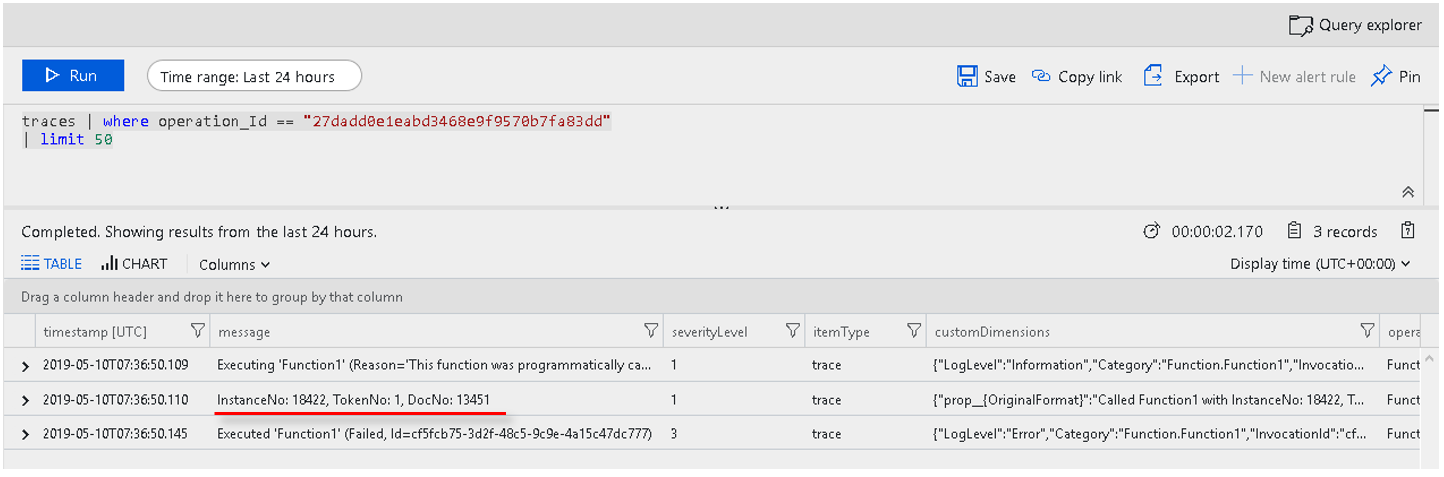Open the Columns dropdown
Image resolution: width=1444 pixels, height=477 pixels.
tap(234, 265)
